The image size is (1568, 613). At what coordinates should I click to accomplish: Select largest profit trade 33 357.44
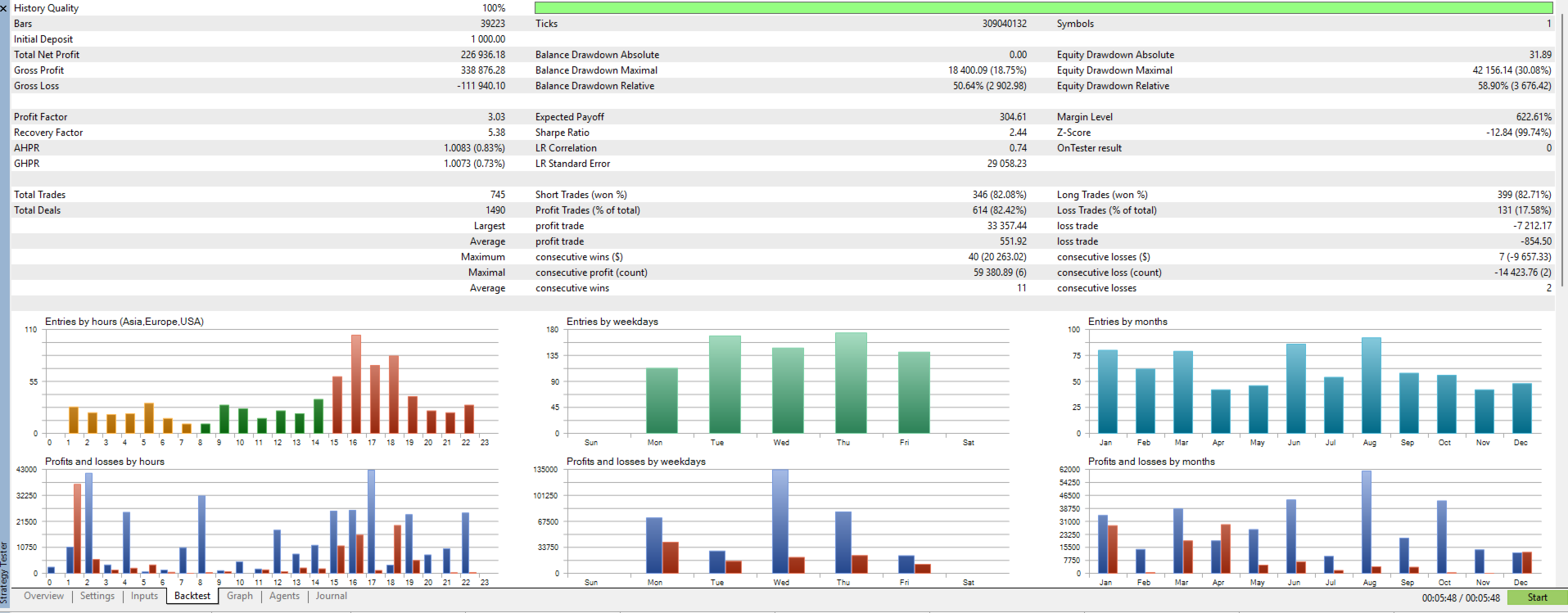[1007, 226]
